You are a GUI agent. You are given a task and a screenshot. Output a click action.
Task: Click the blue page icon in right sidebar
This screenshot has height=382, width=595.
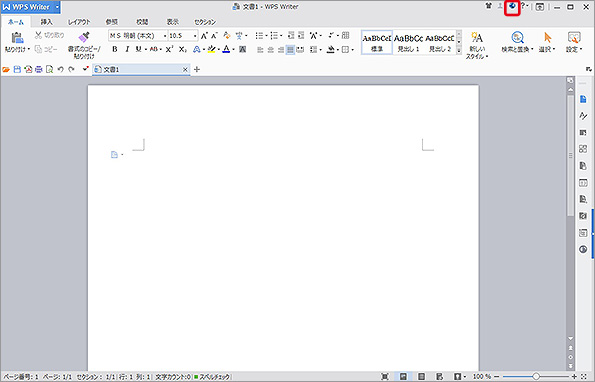tap(583, 99)
